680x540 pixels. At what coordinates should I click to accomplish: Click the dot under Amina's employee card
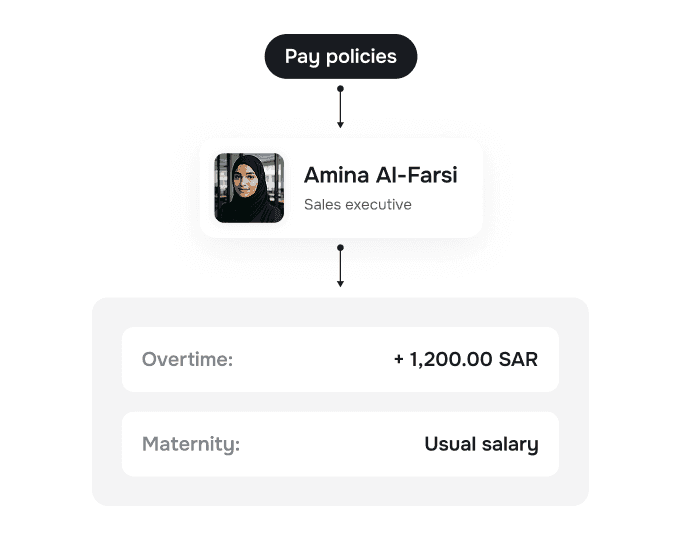pyautogui.click(x=340, y=247)
